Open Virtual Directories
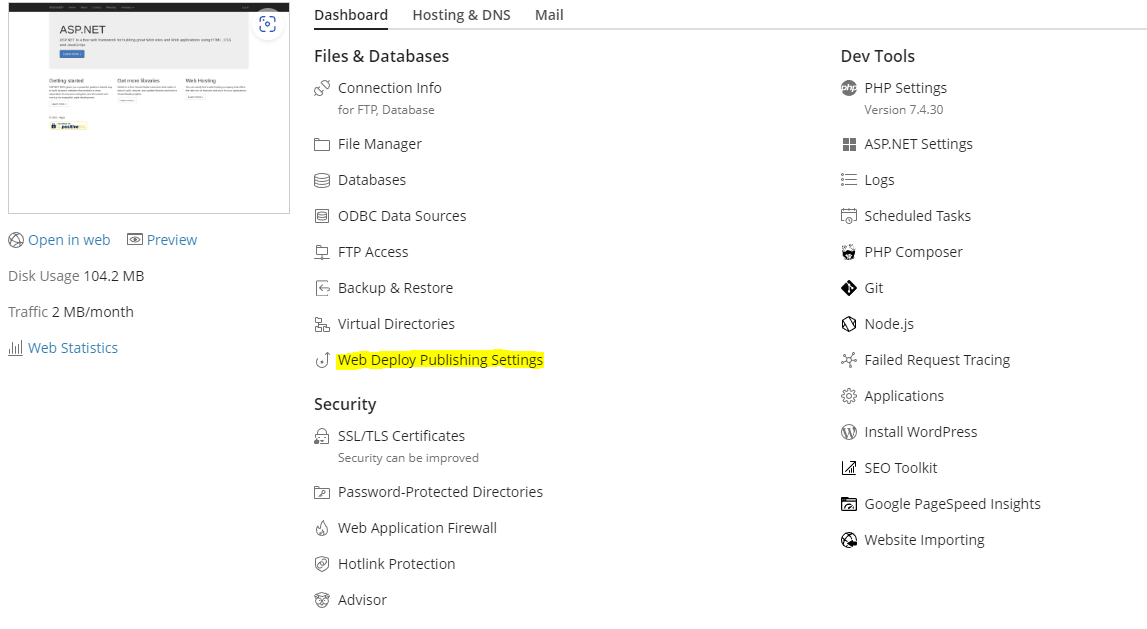The image size is (1147, 629). pos(396,324)
